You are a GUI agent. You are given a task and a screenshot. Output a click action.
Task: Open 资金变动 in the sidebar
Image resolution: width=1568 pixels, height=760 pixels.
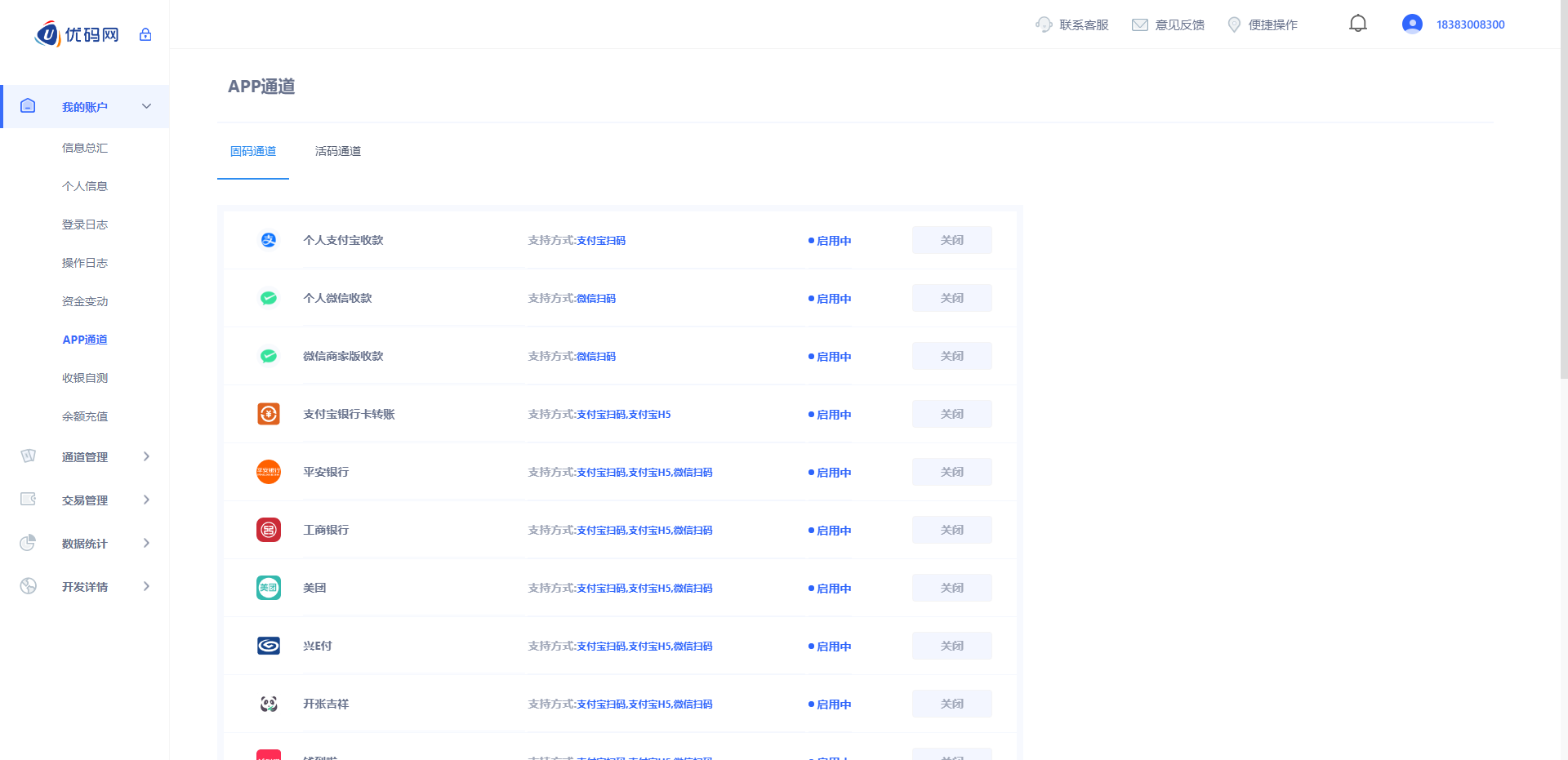pyautogui.click(x=85, y=301)
